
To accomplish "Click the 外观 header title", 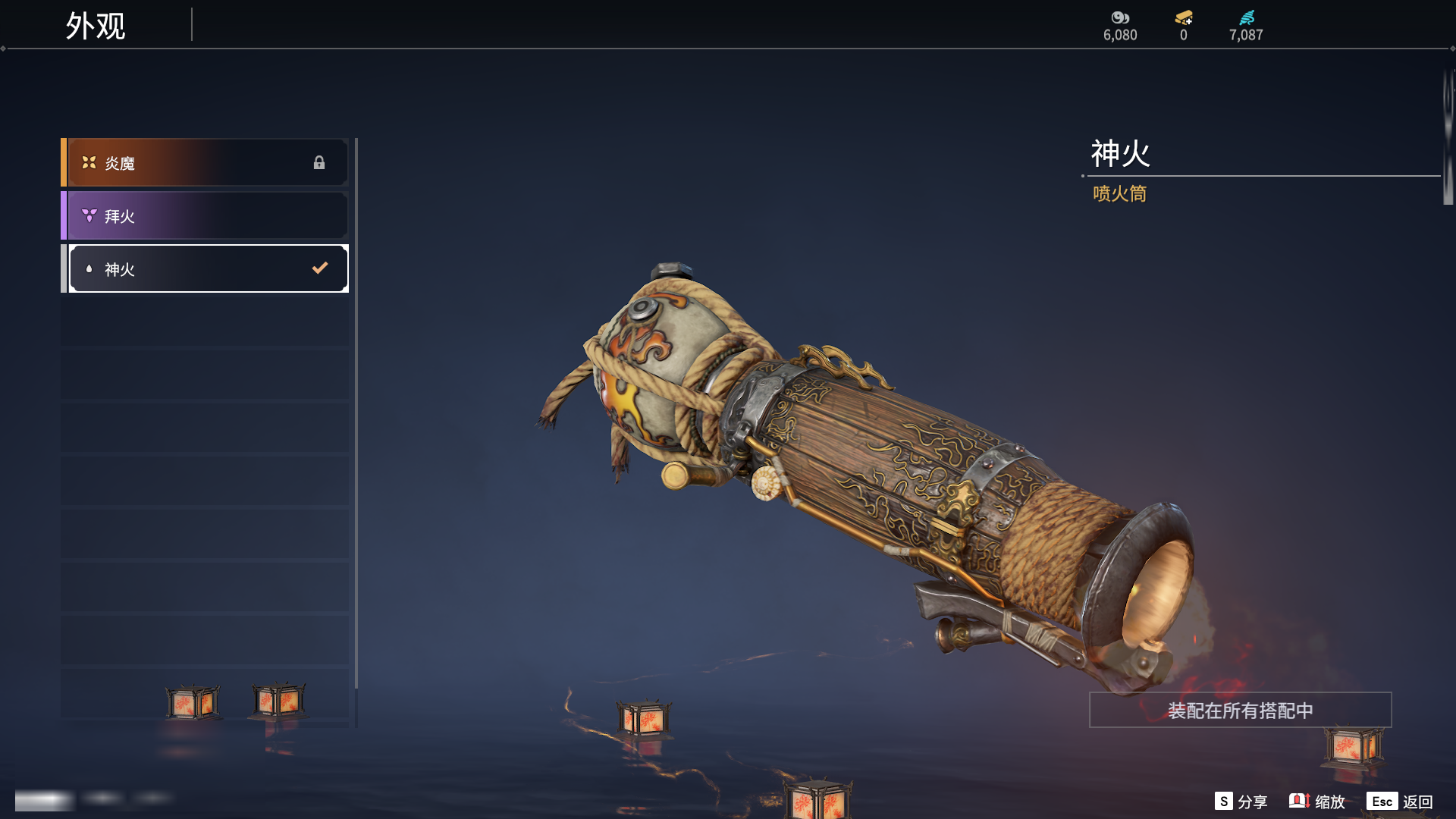I will 96,26.
